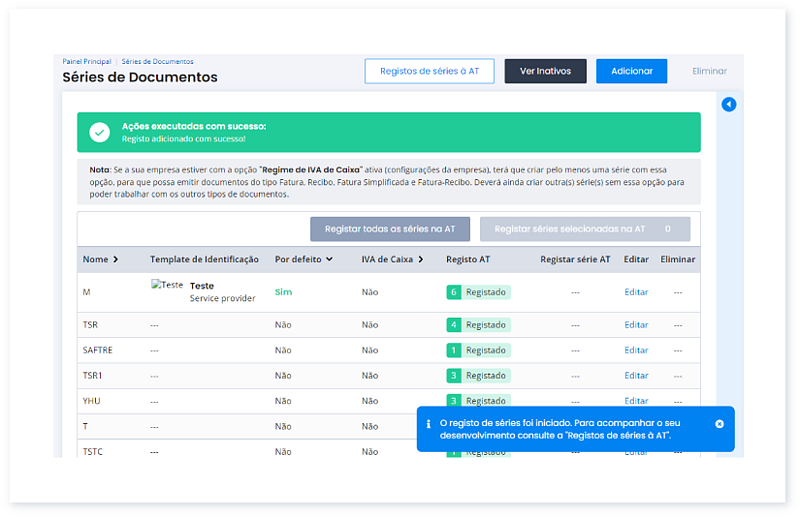Viewport: 800px width, 517px height.
Task: Click Registar todas as séries na AT
Action: click(389, 229)
